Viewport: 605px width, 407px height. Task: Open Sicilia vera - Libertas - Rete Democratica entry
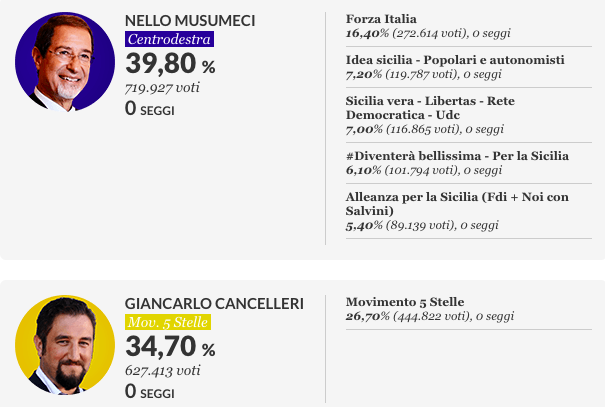[469, 115]
